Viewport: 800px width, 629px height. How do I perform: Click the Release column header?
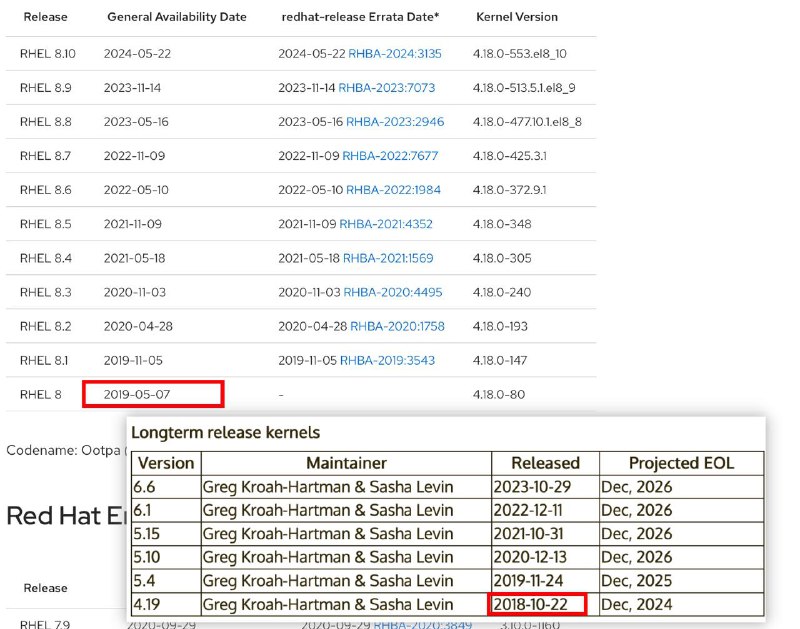[x=45, y=17]
